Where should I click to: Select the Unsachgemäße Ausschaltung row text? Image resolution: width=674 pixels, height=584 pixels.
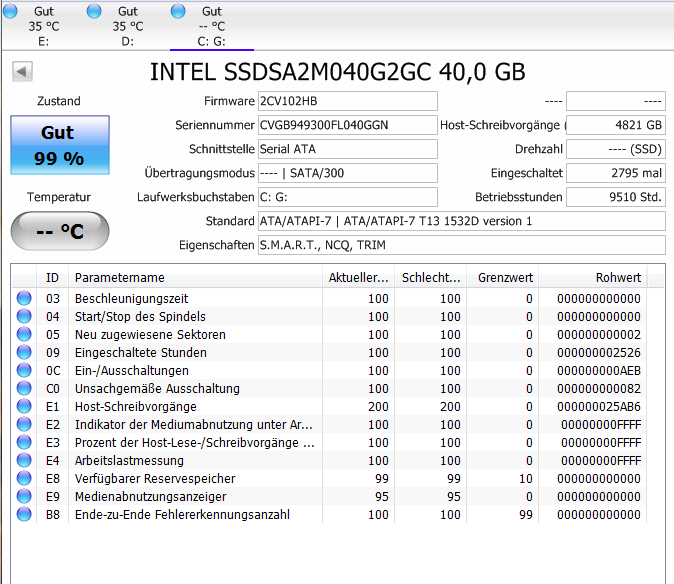(157, 389)
